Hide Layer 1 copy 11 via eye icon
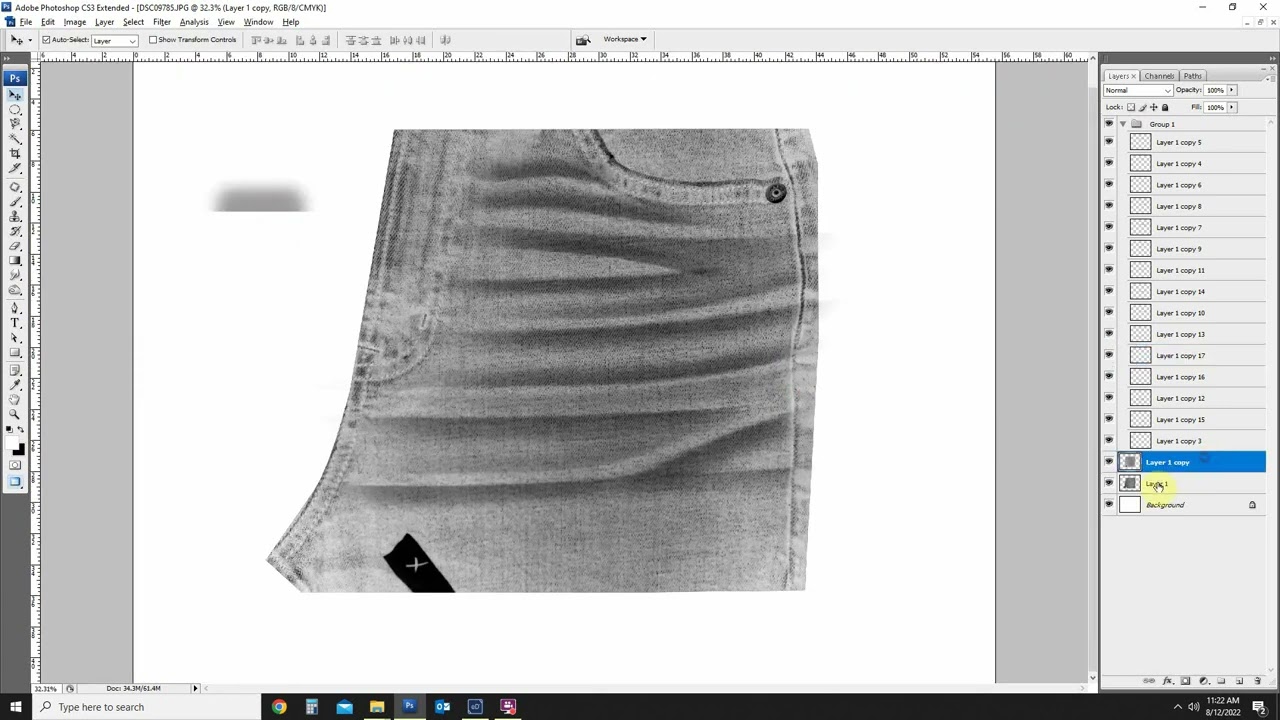1280x720 pixels. point(1108,270)
